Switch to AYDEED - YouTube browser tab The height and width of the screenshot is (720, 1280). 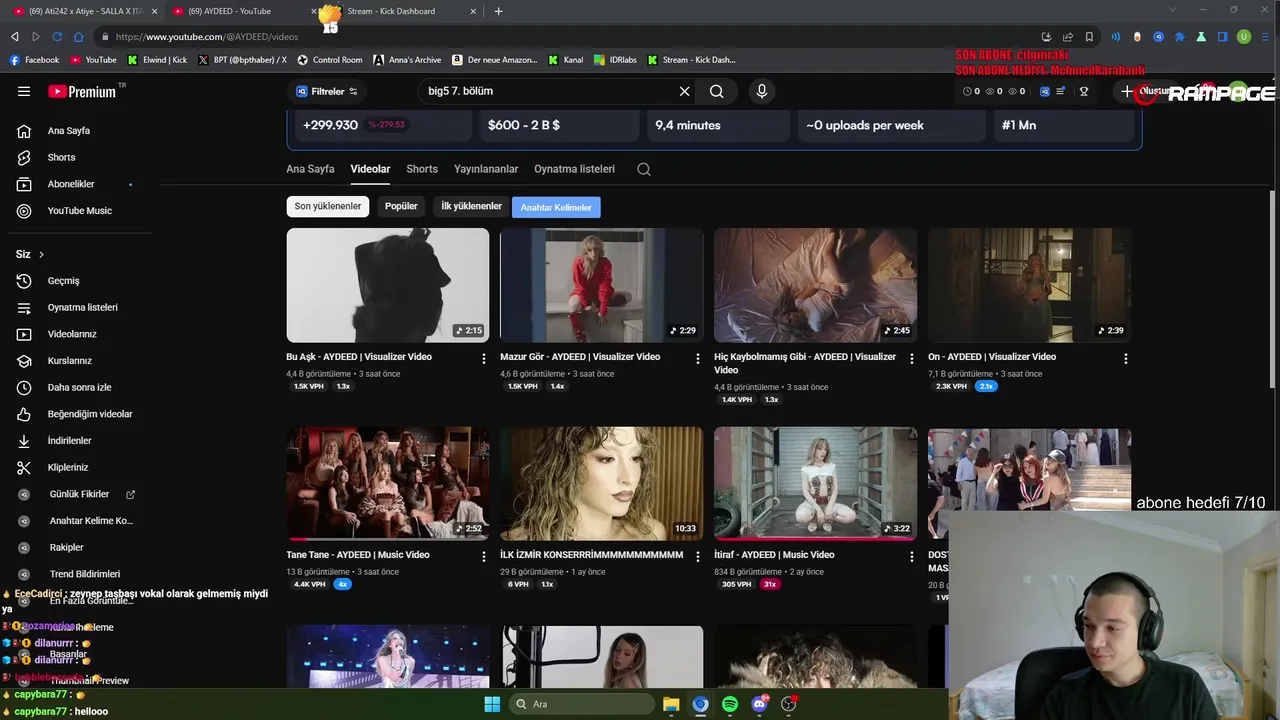(x=240, y=11)
